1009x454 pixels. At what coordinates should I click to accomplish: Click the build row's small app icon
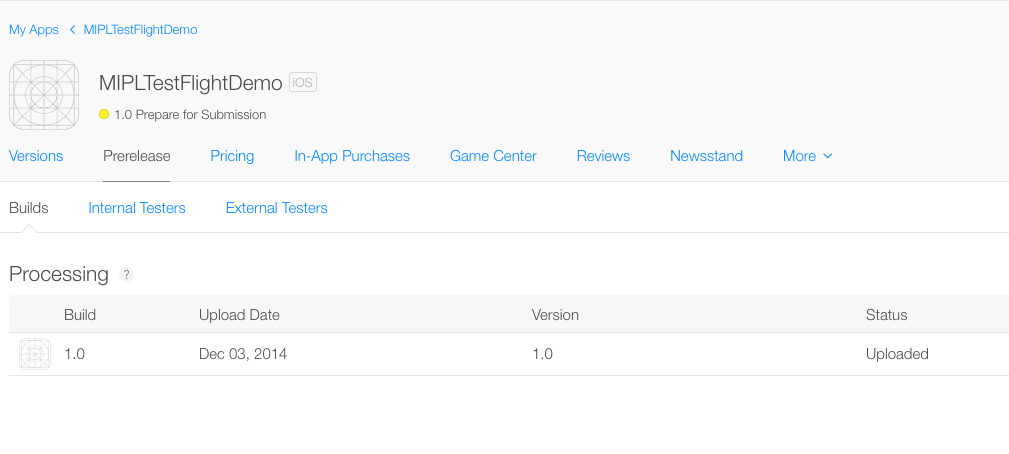tap(35, 354)
